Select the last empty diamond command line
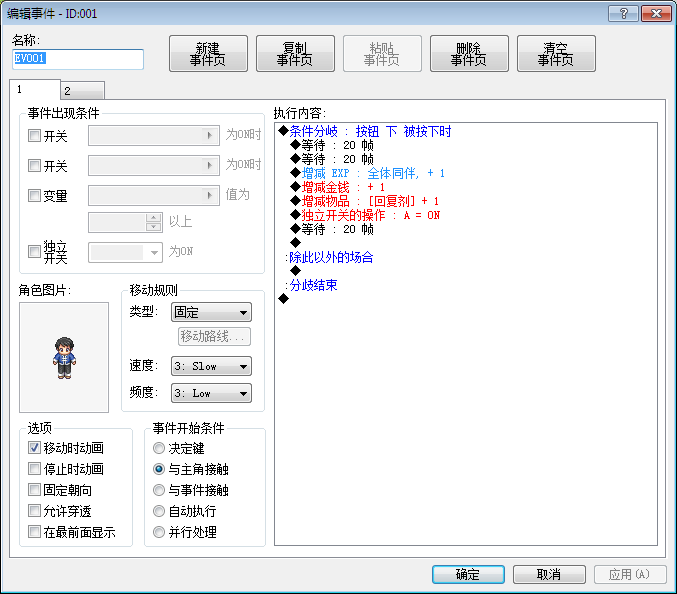Screen dimensions: 677x594 284,299
